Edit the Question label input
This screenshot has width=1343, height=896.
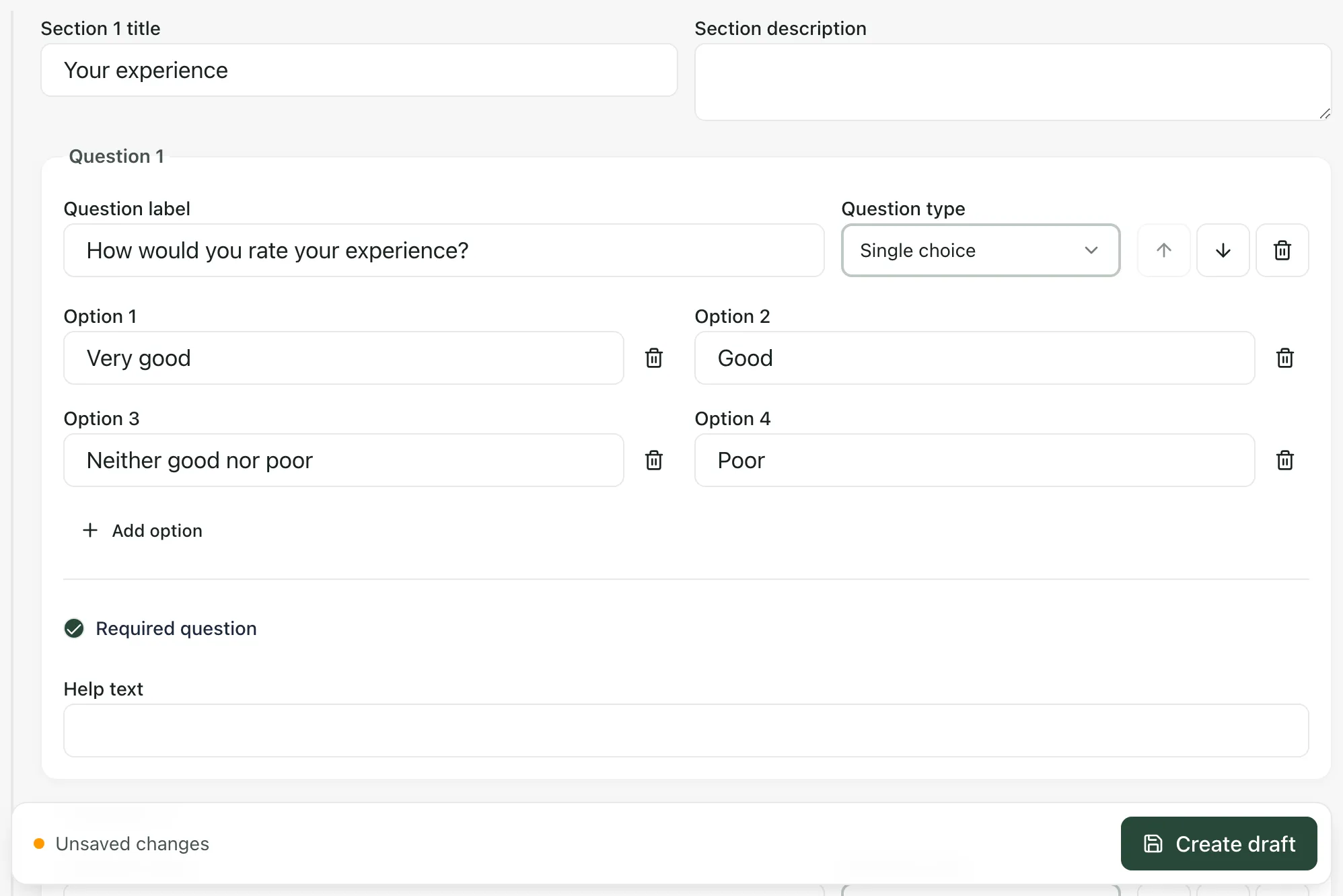click(444, 250)
